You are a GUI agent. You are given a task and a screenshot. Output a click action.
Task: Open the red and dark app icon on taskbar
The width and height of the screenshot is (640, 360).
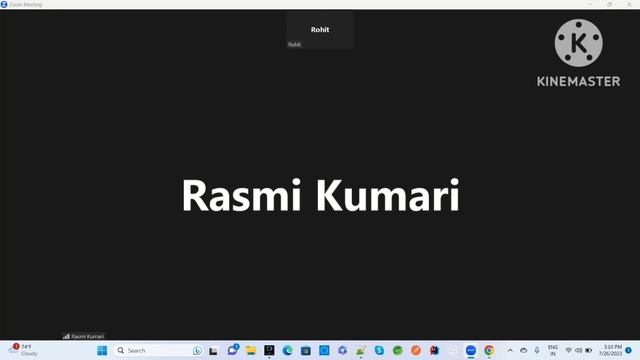tap(434, 350)
